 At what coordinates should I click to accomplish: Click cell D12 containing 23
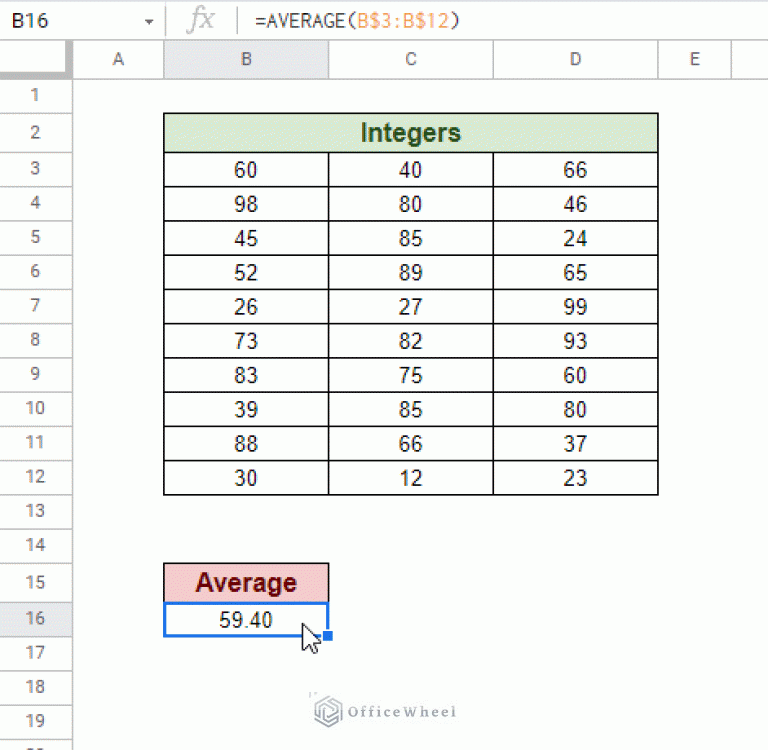click(x=575, y=478)
